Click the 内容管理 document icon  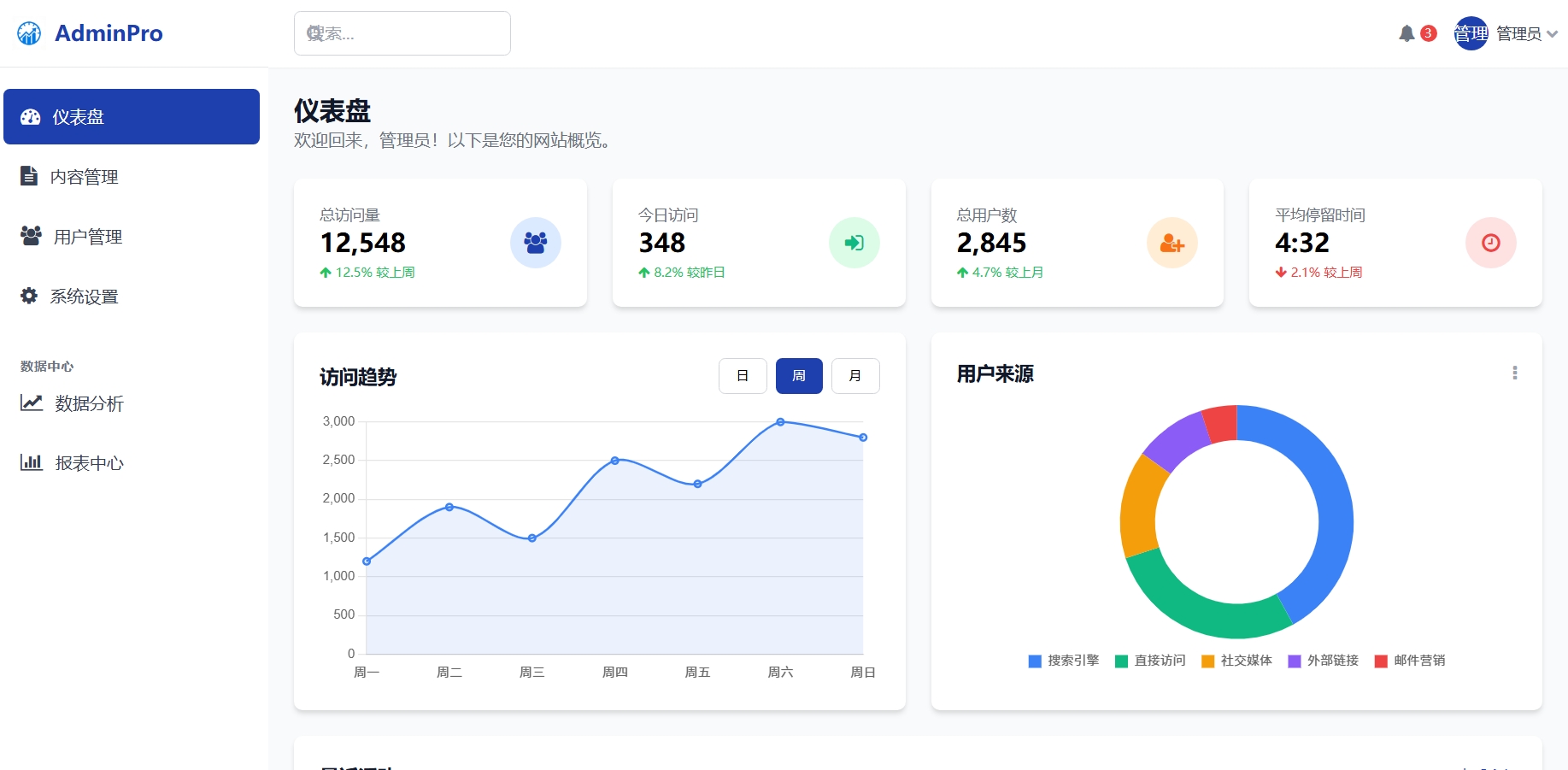coord(30,177)
